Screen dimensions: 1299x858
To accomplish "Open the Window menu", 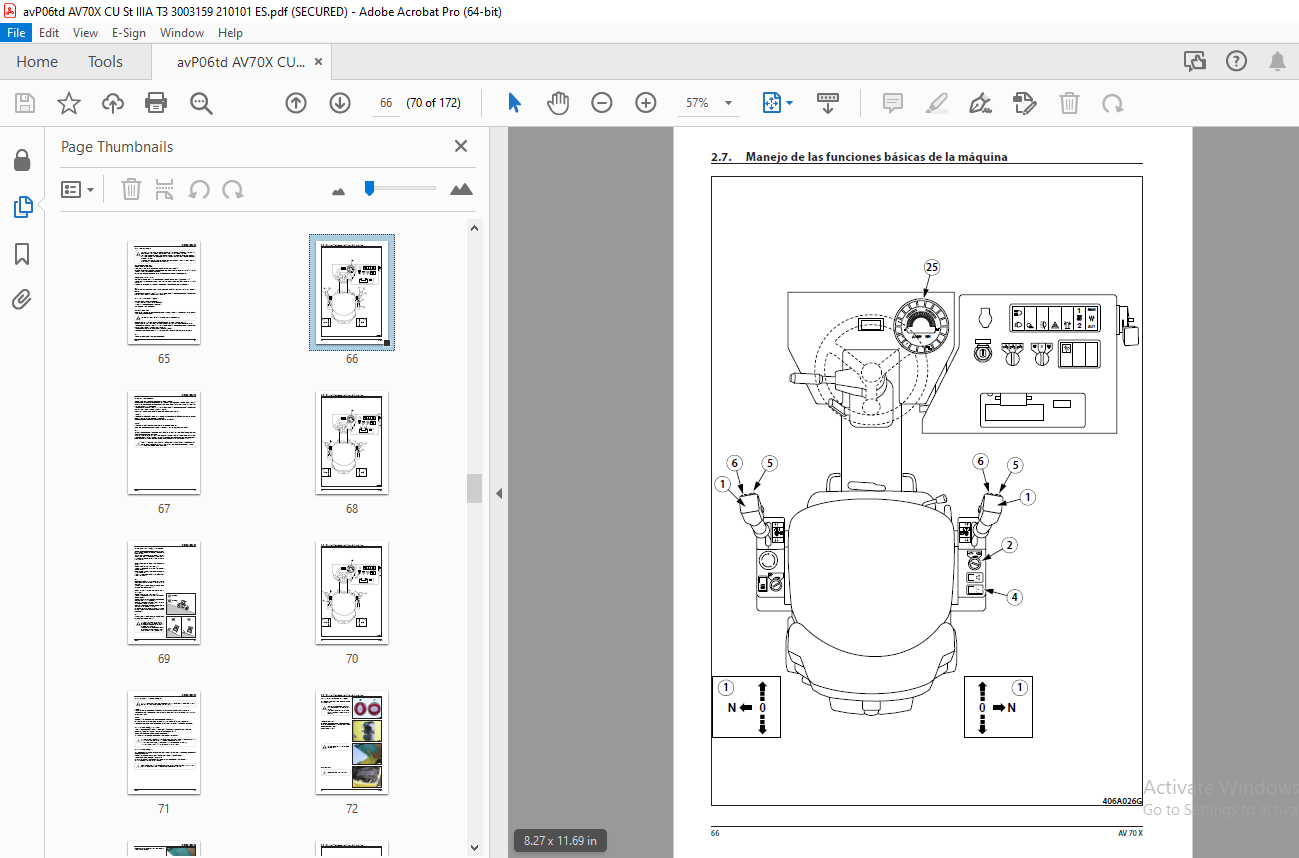I will [182, 33].
